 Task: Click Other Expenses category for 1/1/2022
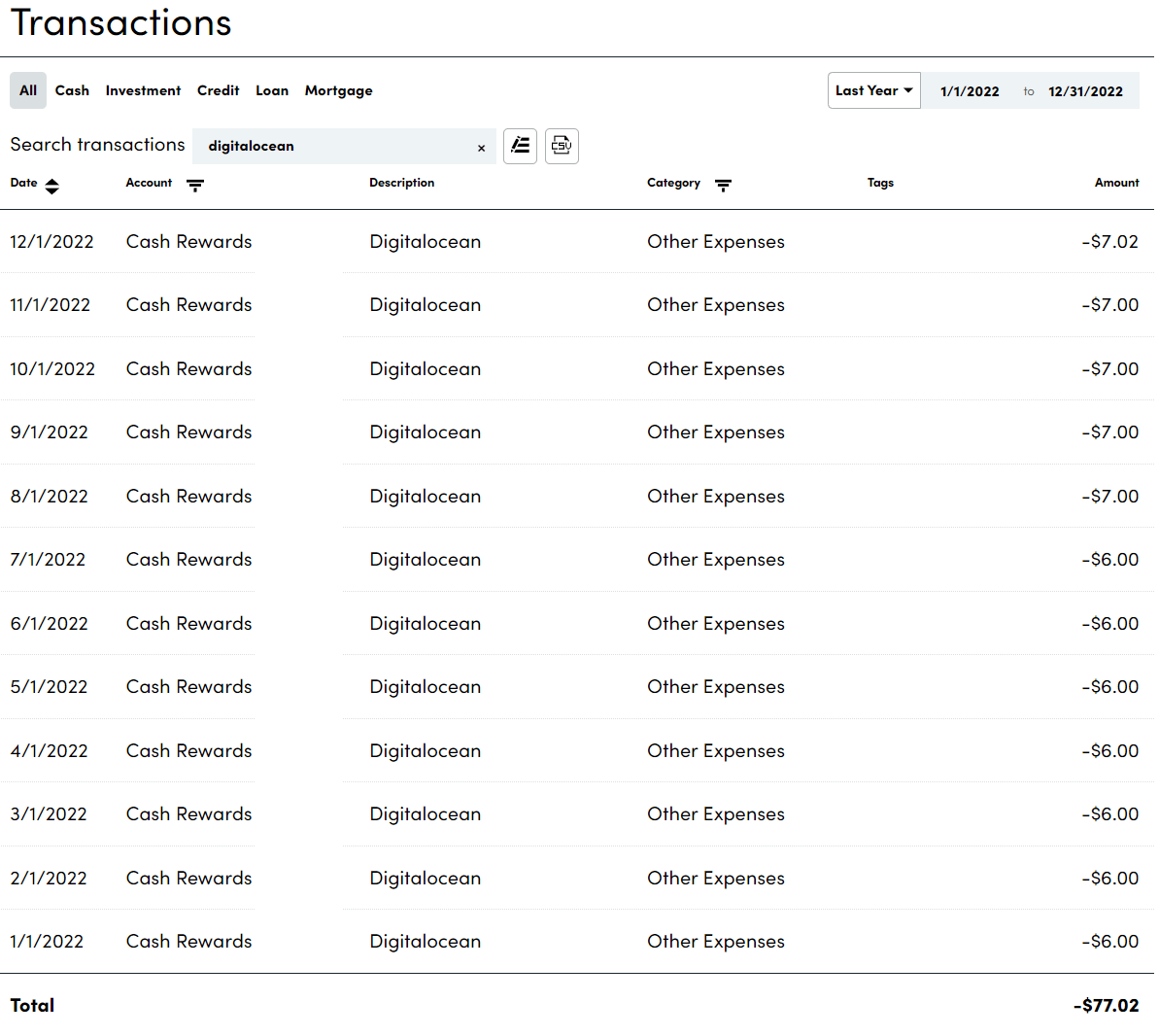tap(715, 942)
